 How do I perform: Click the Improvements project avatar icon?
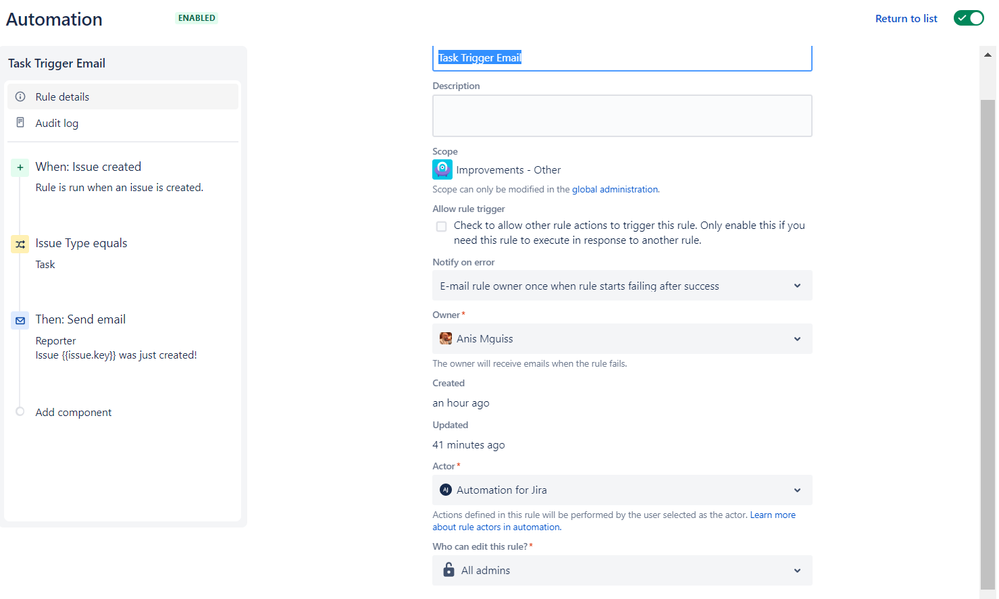[x=442, y=170]
